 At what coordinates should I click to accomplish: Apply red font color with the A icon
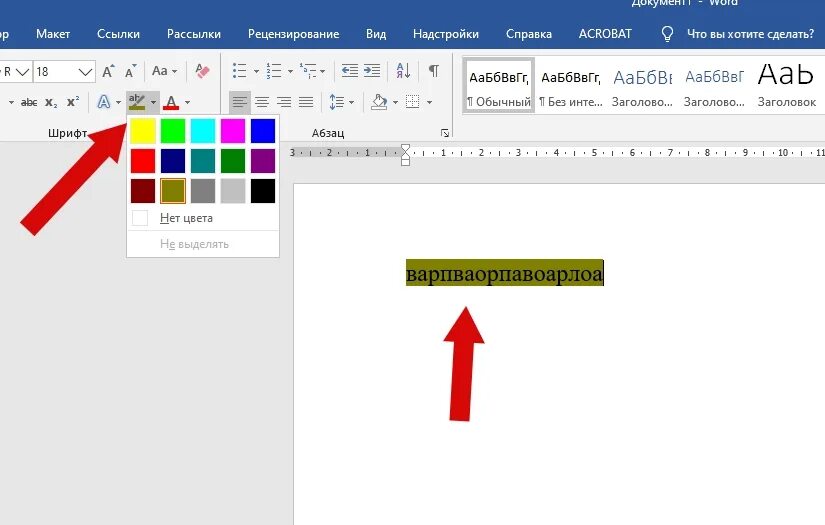point(171,102)
